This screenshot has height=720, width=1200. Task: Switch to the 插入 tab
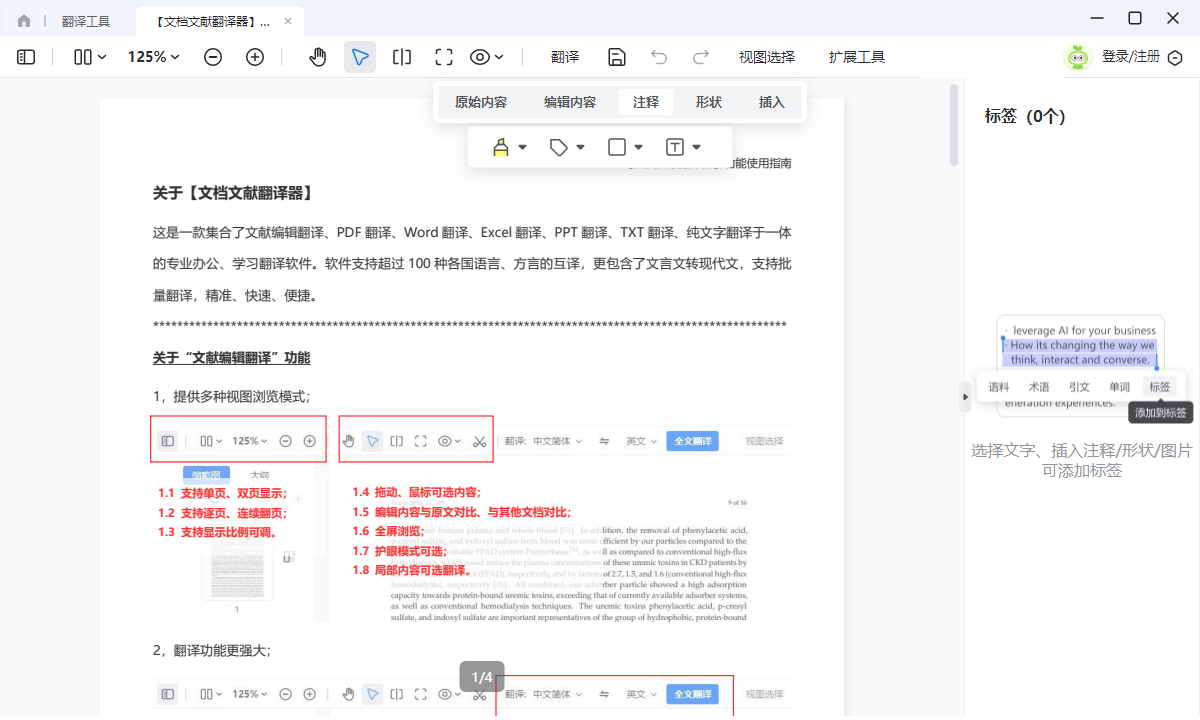(772, 102)
